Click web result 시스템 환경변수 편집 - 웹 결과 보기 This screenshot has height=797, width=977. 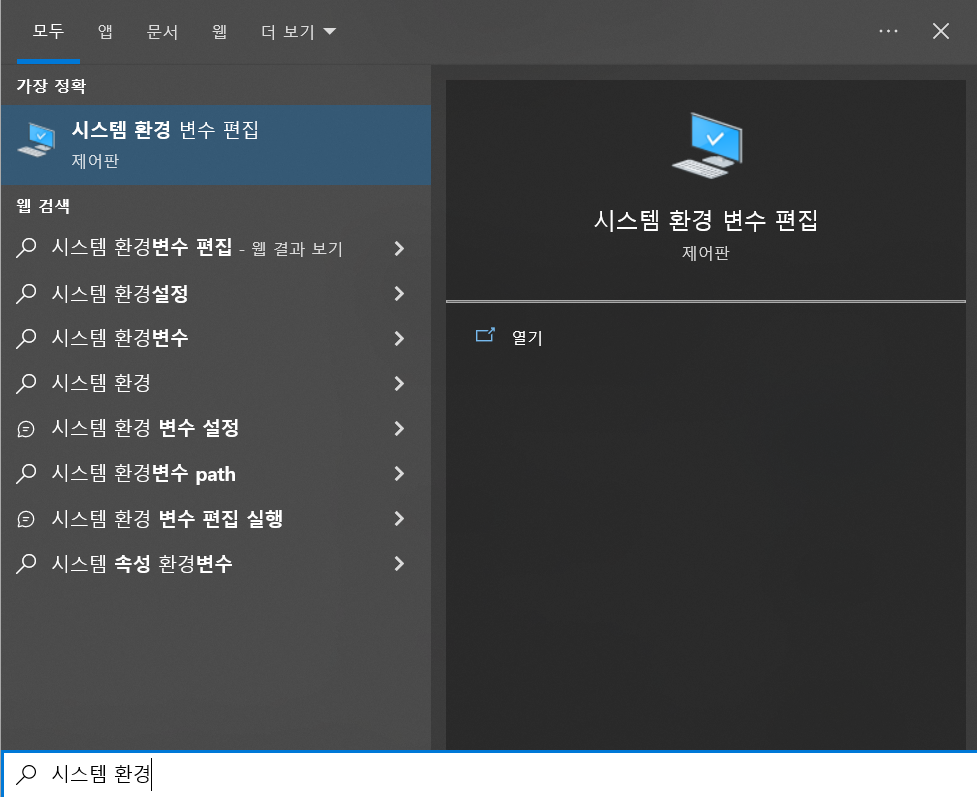click(197, 248)
